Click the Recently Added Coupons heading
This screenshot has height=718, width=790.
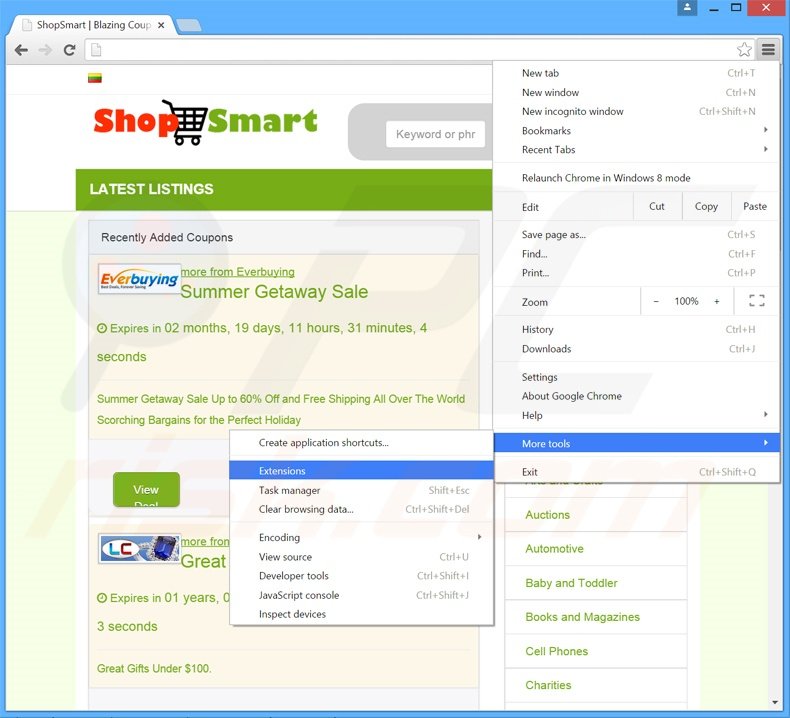click(167, 237)
